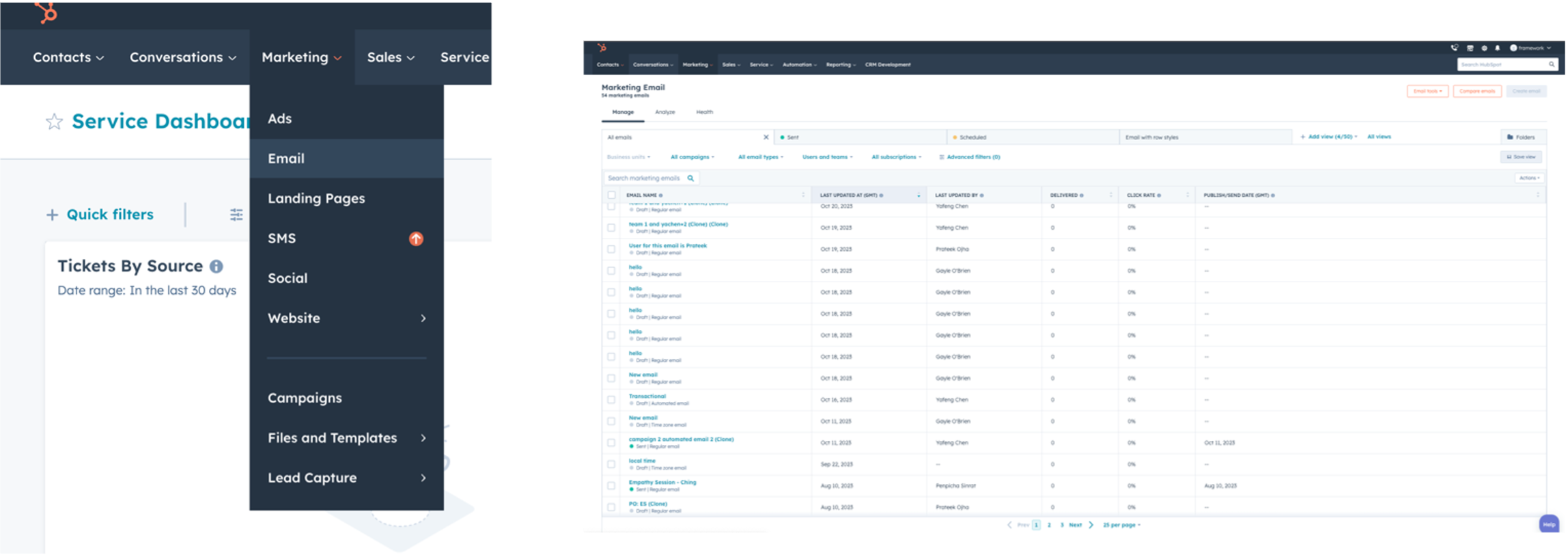Favorite the Service Dashboard with star icon
This screenshot has width=1568, height=557.
click(x=54, y=122)
